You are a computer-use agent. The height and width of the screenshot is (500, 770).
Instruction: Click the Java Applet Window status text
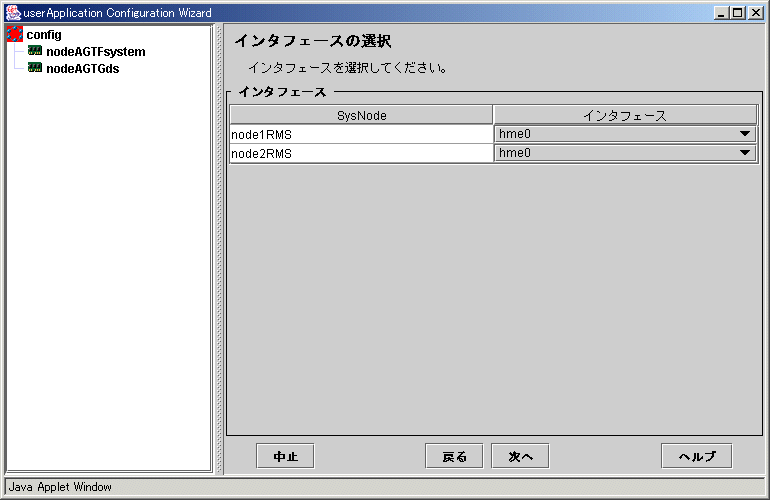[60, 487]
